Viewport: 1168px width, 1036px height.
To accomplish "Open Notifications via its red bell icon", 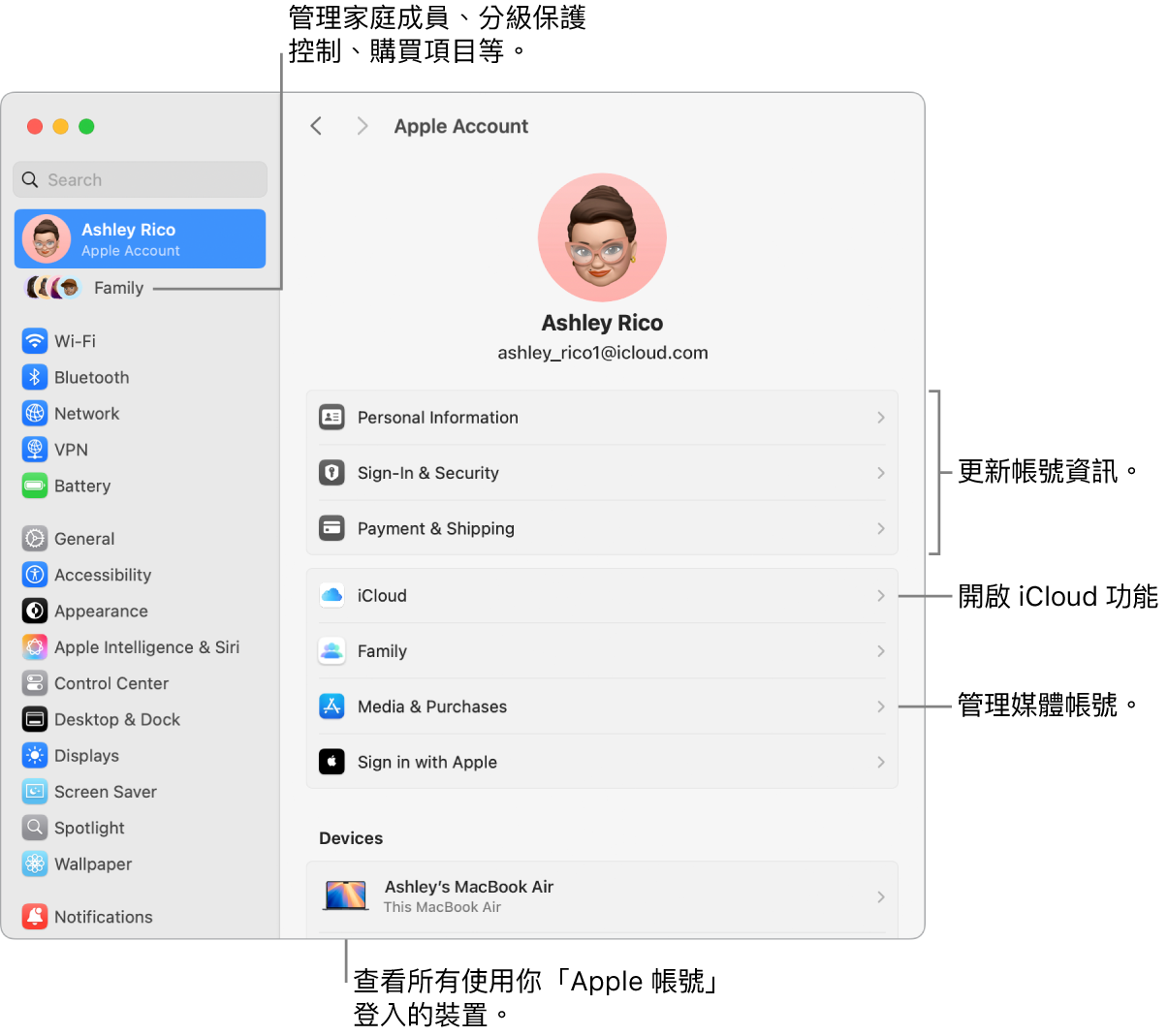I will point(35,916).
